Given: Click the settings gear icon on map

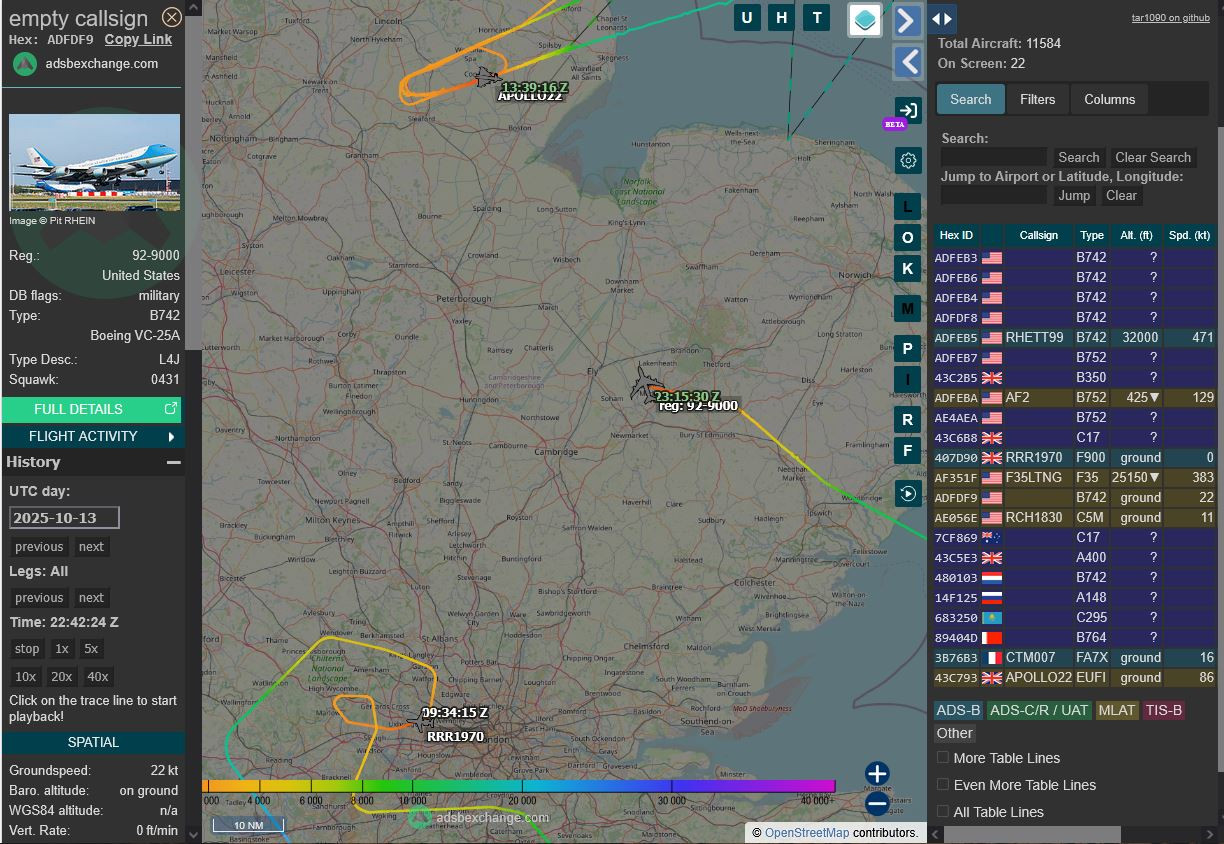Looking at the screenshot, I should (908, 160).
